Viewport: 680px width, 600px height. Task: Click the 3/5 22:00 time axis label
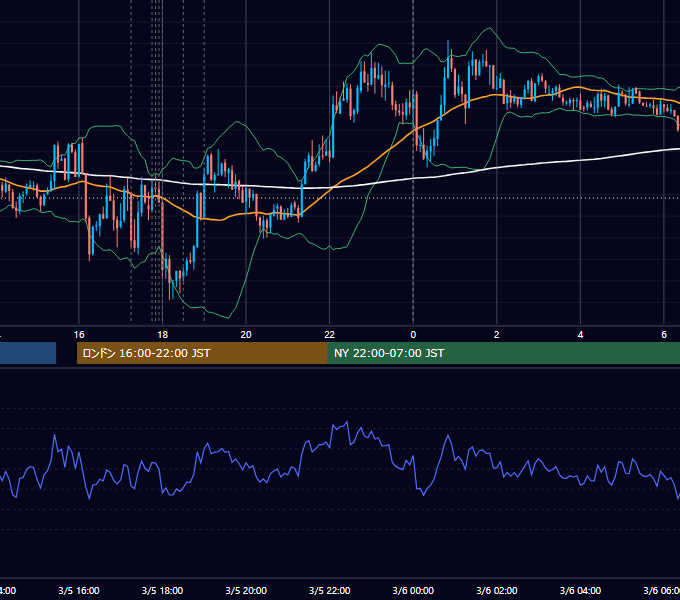[330, 590]
